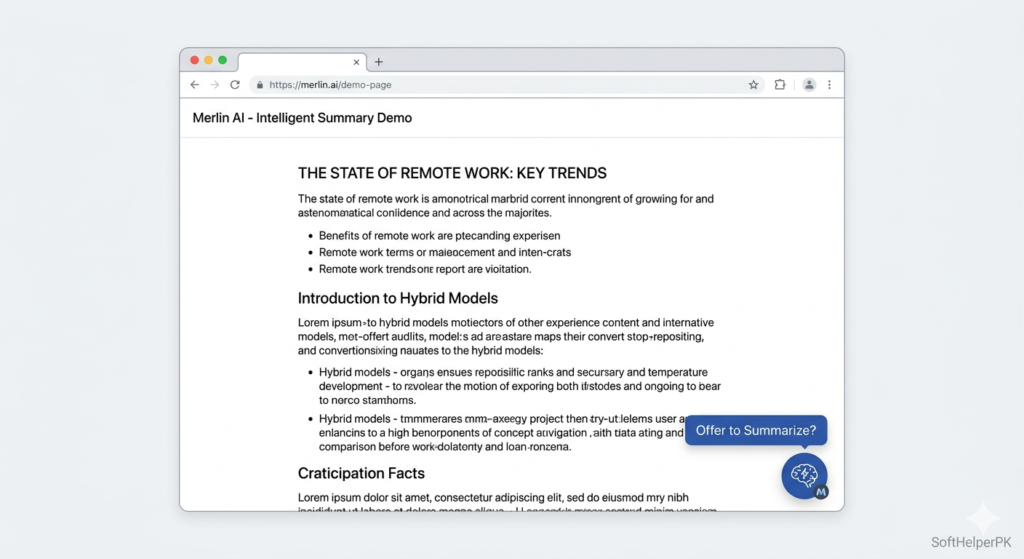The image size is (1024, 559).
Task: Select the active browser tab
Action: tap(302, 62)
